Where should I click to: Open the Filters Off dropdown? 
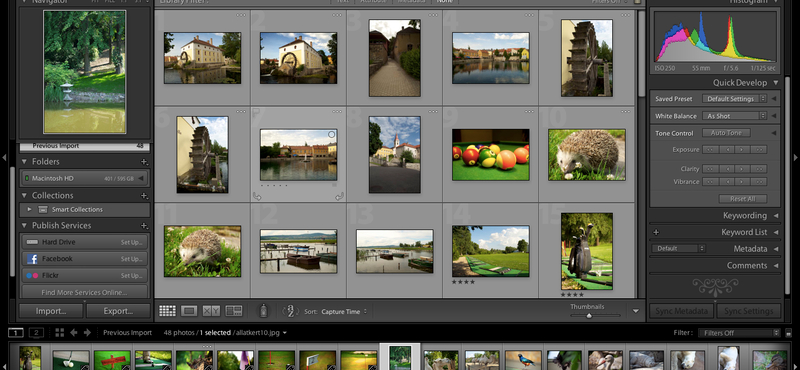pyautogui.click(x=739, y=333)
